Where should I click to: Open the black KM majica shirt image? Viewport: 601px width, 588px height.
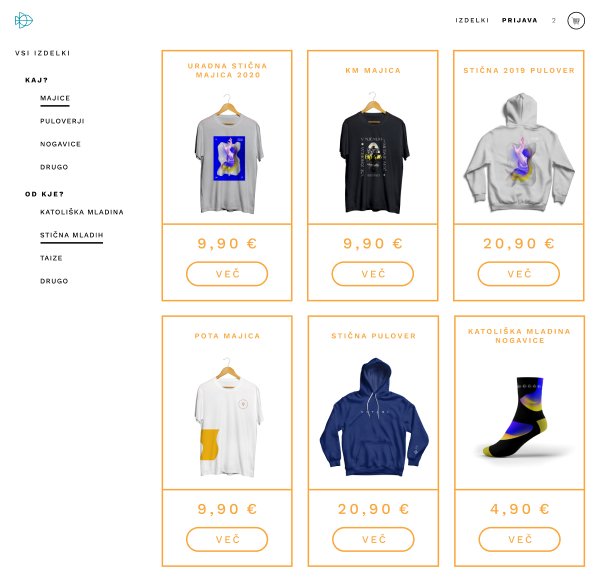[374, 153]
